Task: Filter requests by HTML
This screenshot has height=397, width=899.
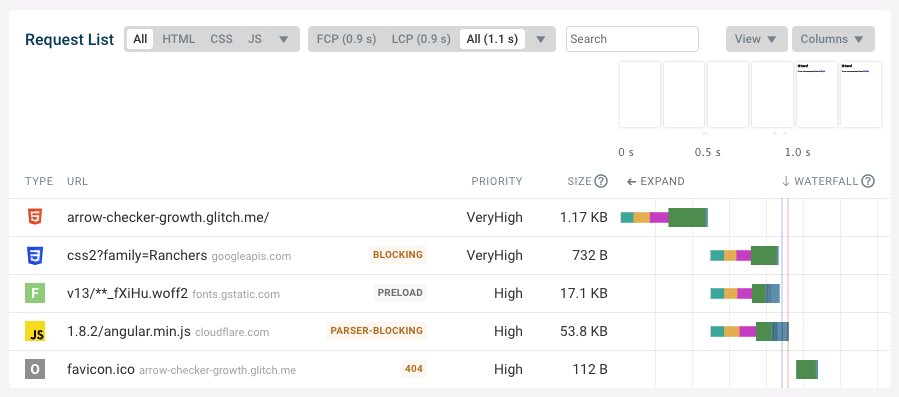Action: (179, 39)
